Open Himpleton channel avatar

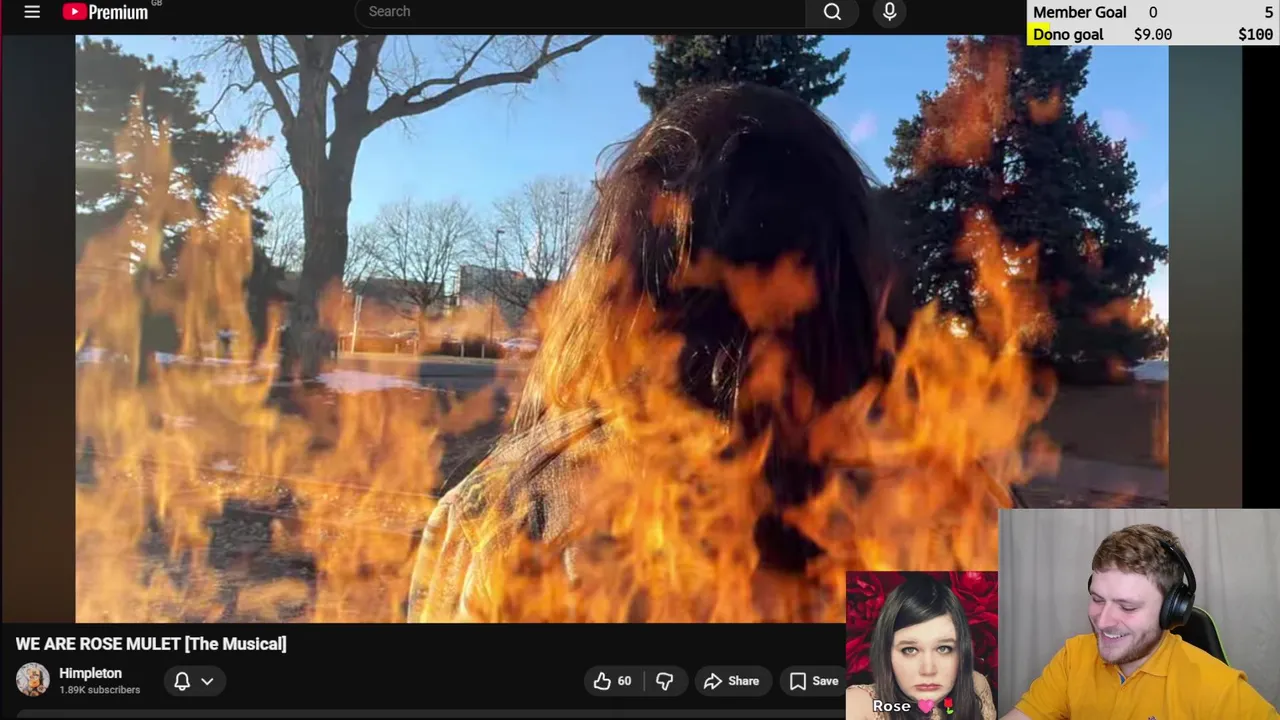[x=32, y=680]
